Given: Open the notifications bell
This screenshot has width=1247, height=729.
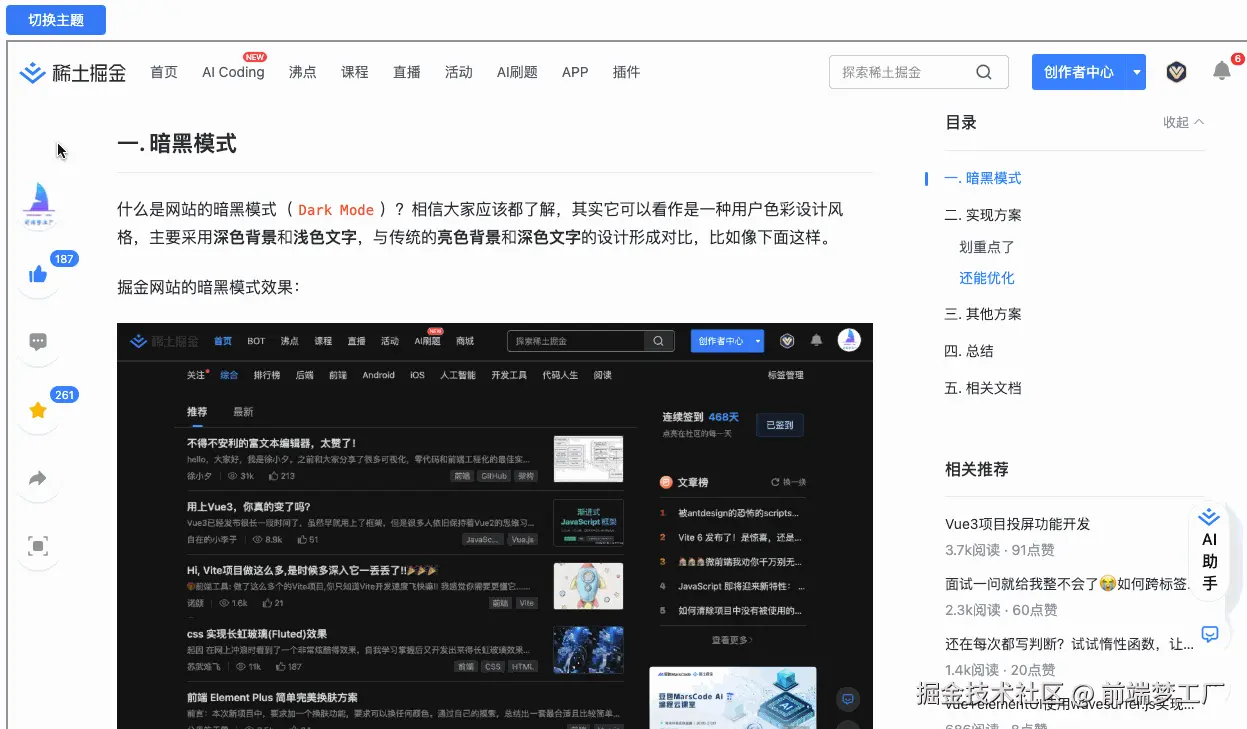Looking at the screenshot, I should coord(1222,71).
